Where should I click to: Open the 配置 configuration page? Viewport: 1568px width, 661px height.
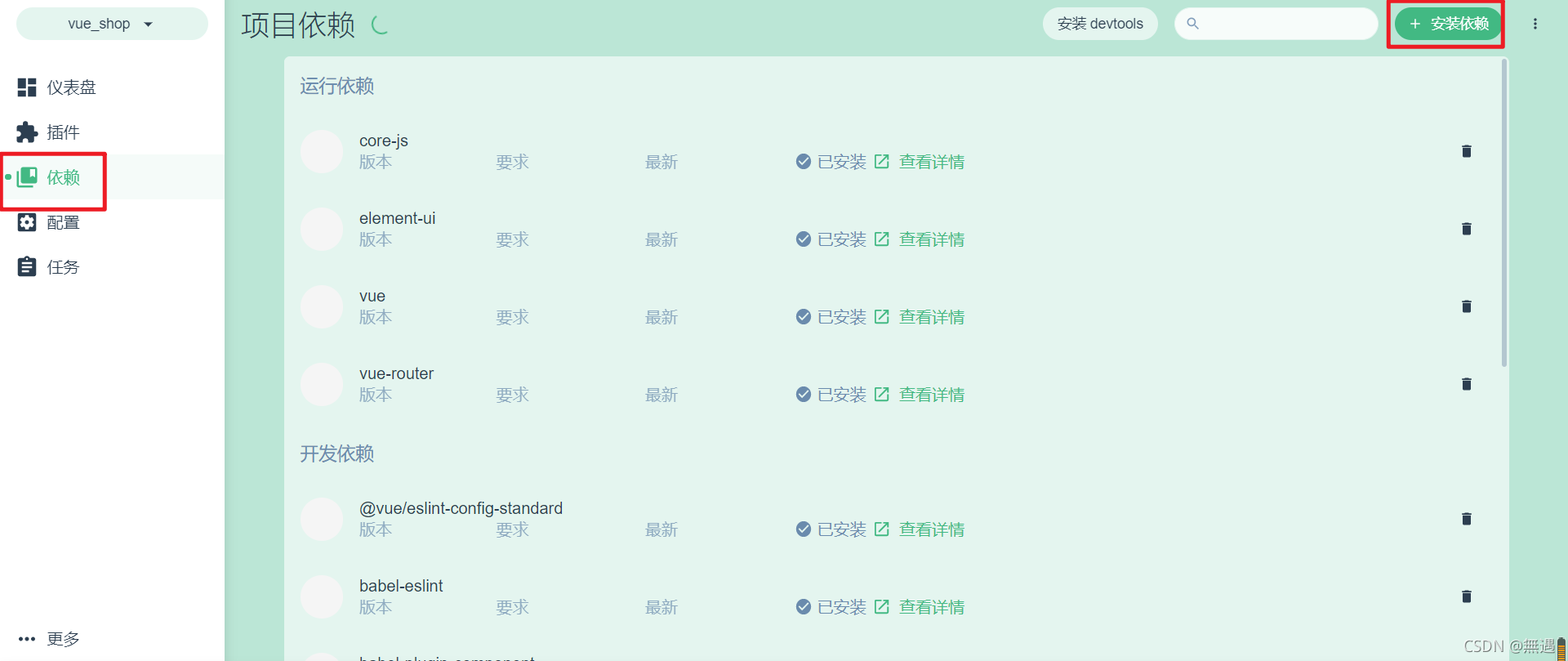point(112,222)
